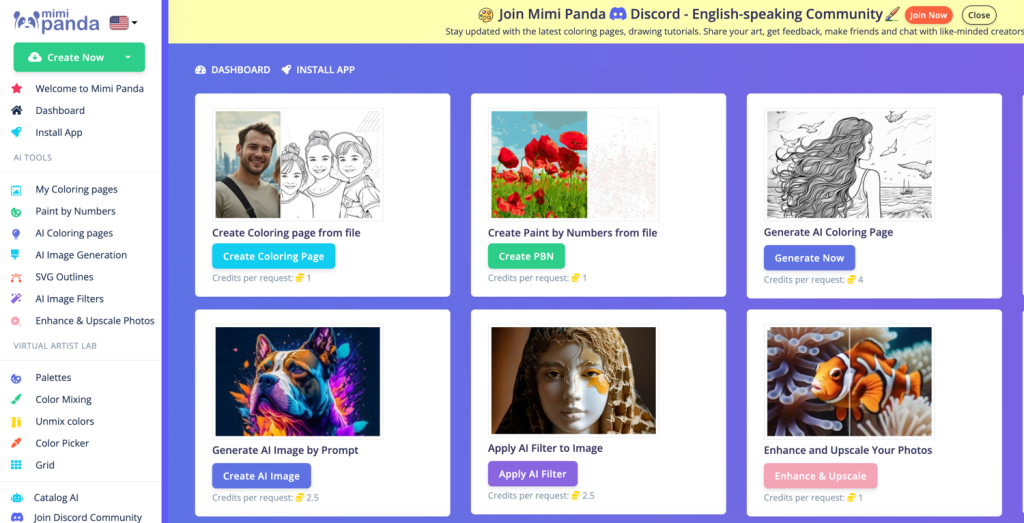1024x523 pixels.
Task: Click the rocket icon beside Install App in the sidebar
Action: (x=16, y=132)
